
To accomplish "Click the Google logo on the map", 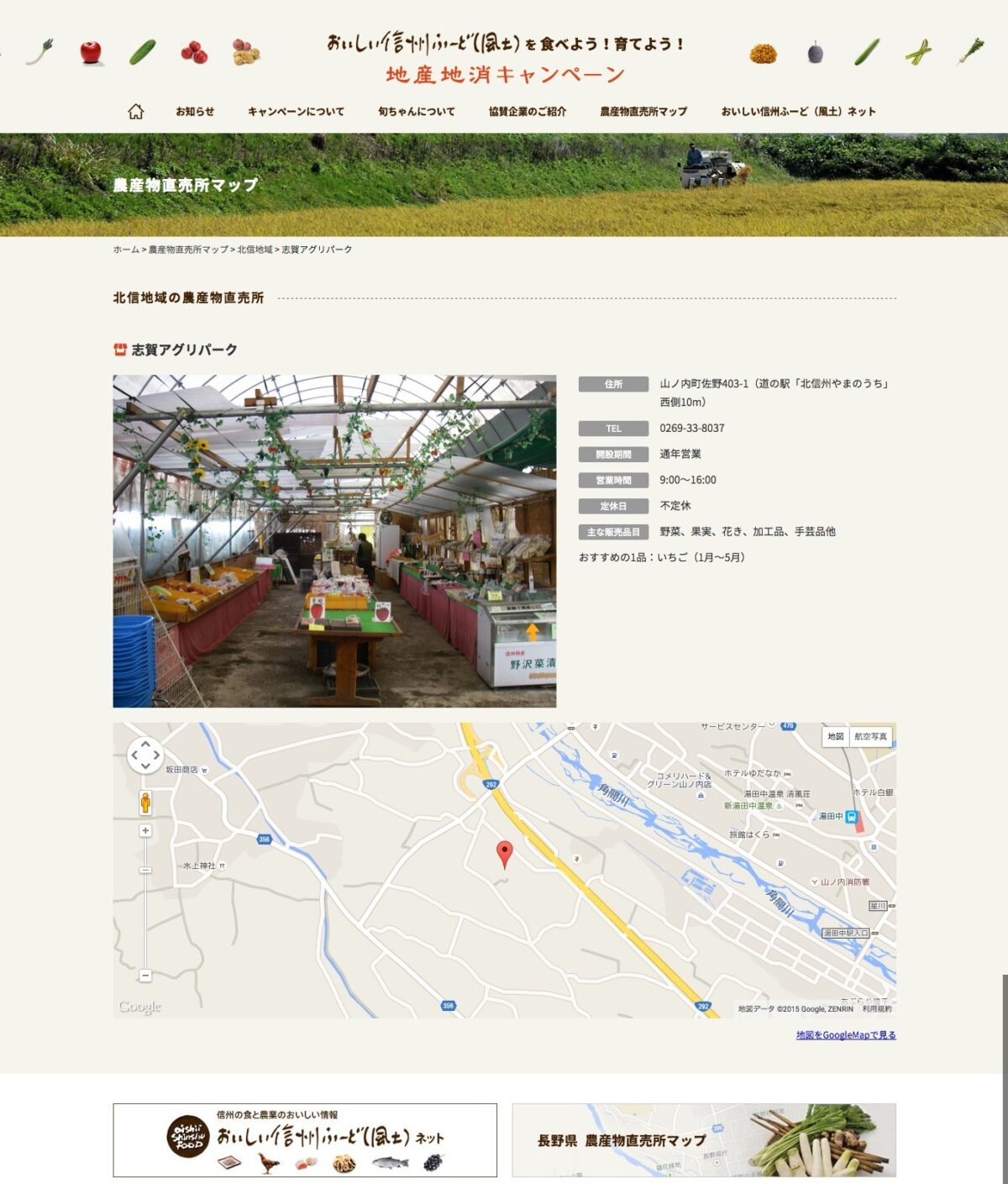I will (x=139, y=1007).
